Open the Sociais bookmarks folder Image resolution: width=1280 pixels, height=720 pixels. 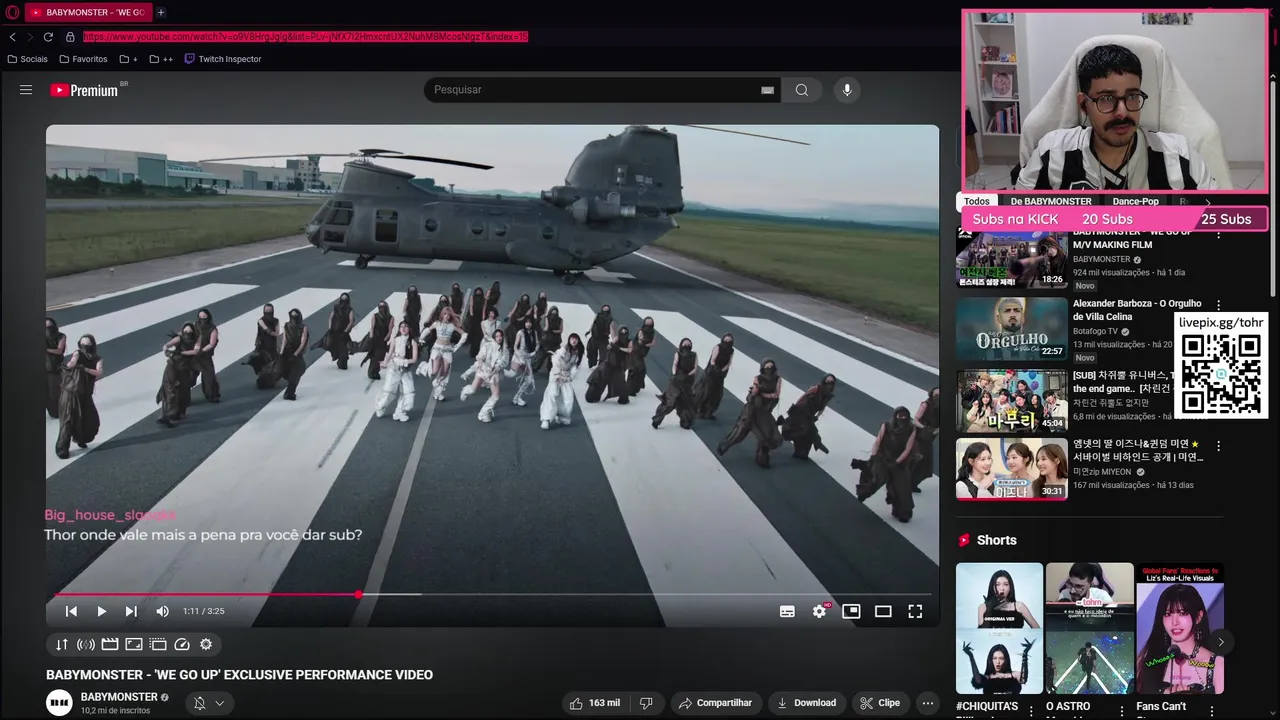pos(27,59)
